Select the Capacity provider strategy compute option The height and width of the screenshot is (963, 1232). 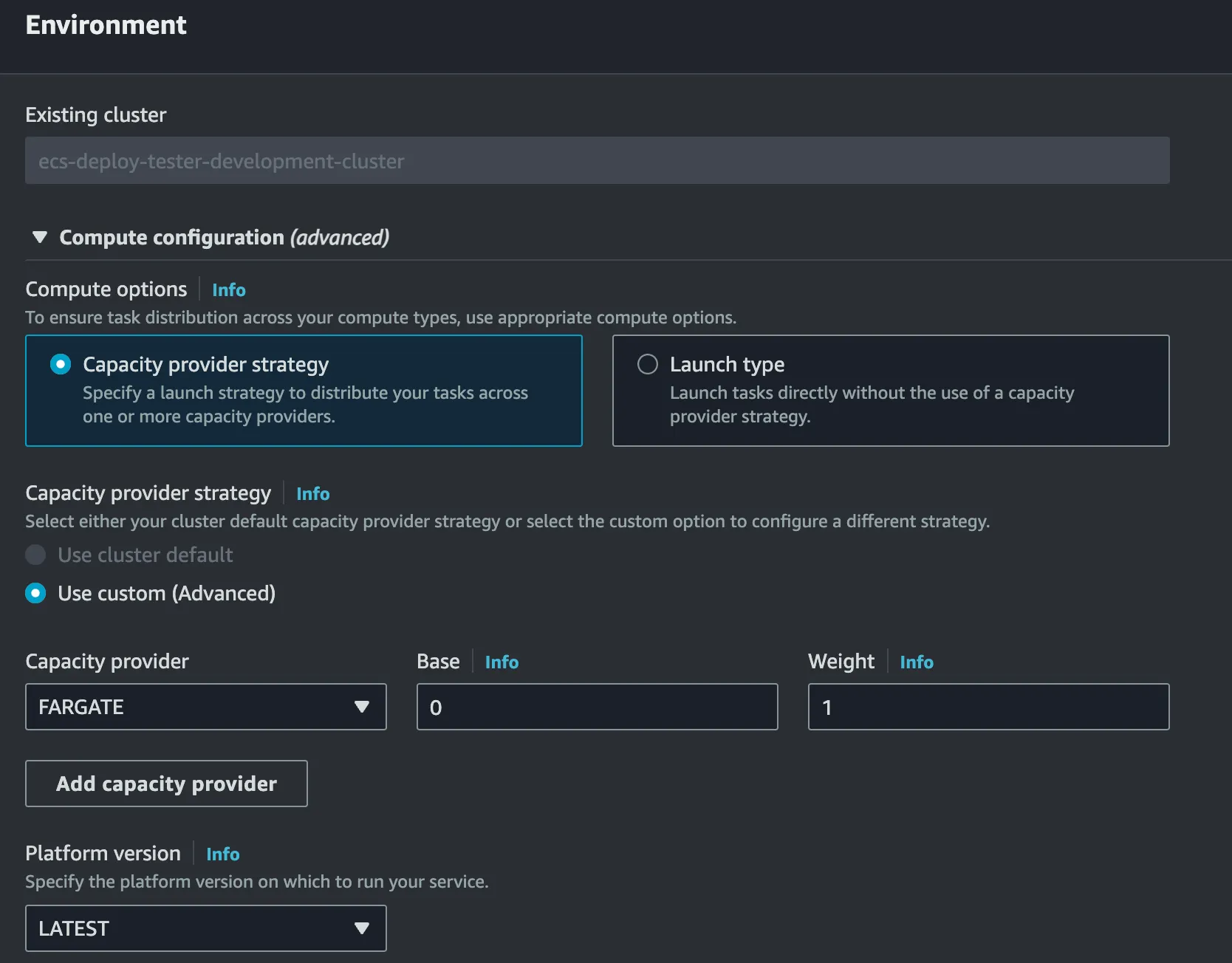coord(61,364)
